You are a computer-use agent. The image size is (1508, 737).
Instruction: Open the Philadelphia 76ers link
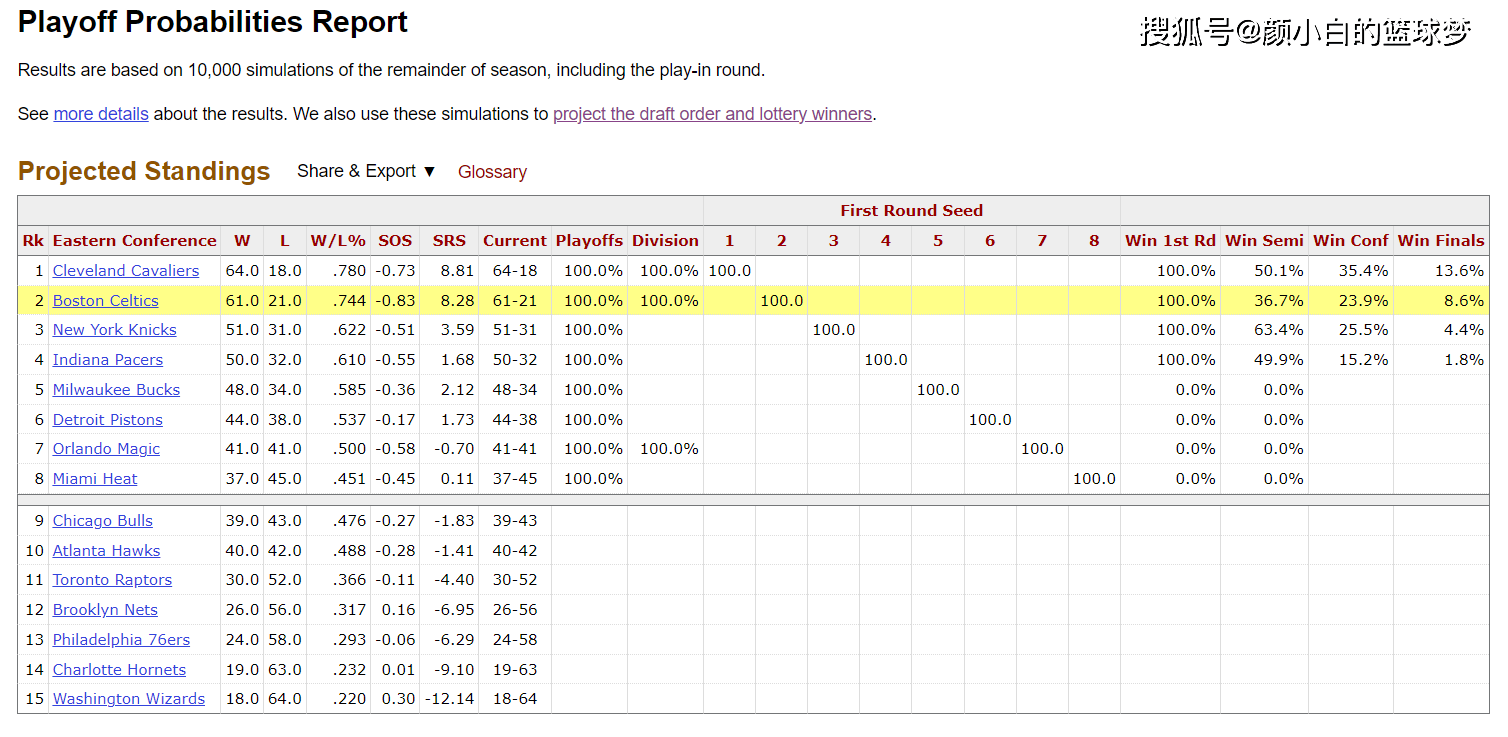pyautogui.click(x=121, y=639)
